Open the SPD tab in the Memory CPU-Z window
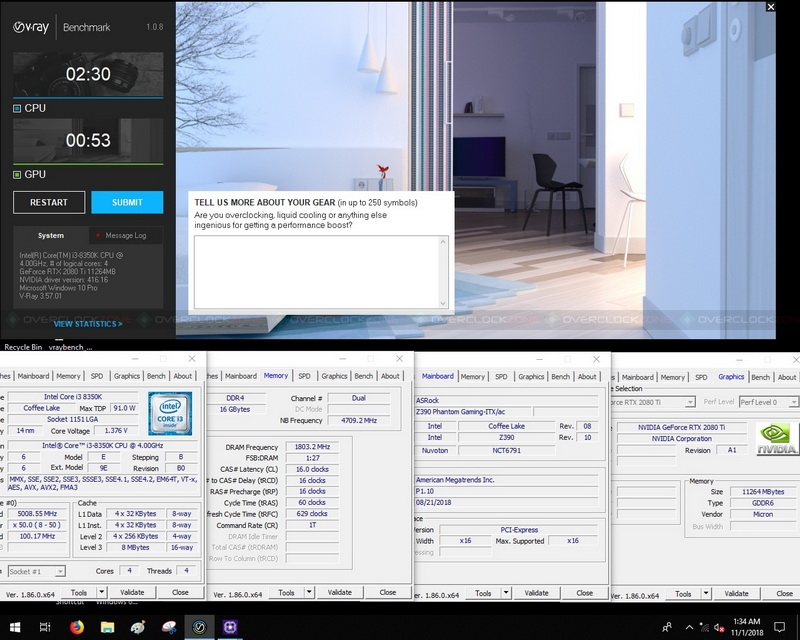The width and height of the screenshot is (800, 640). coord(304,376)
